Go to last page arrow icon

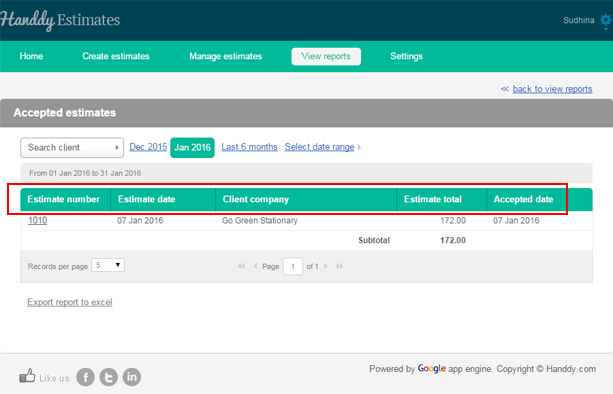coord(339,266)
